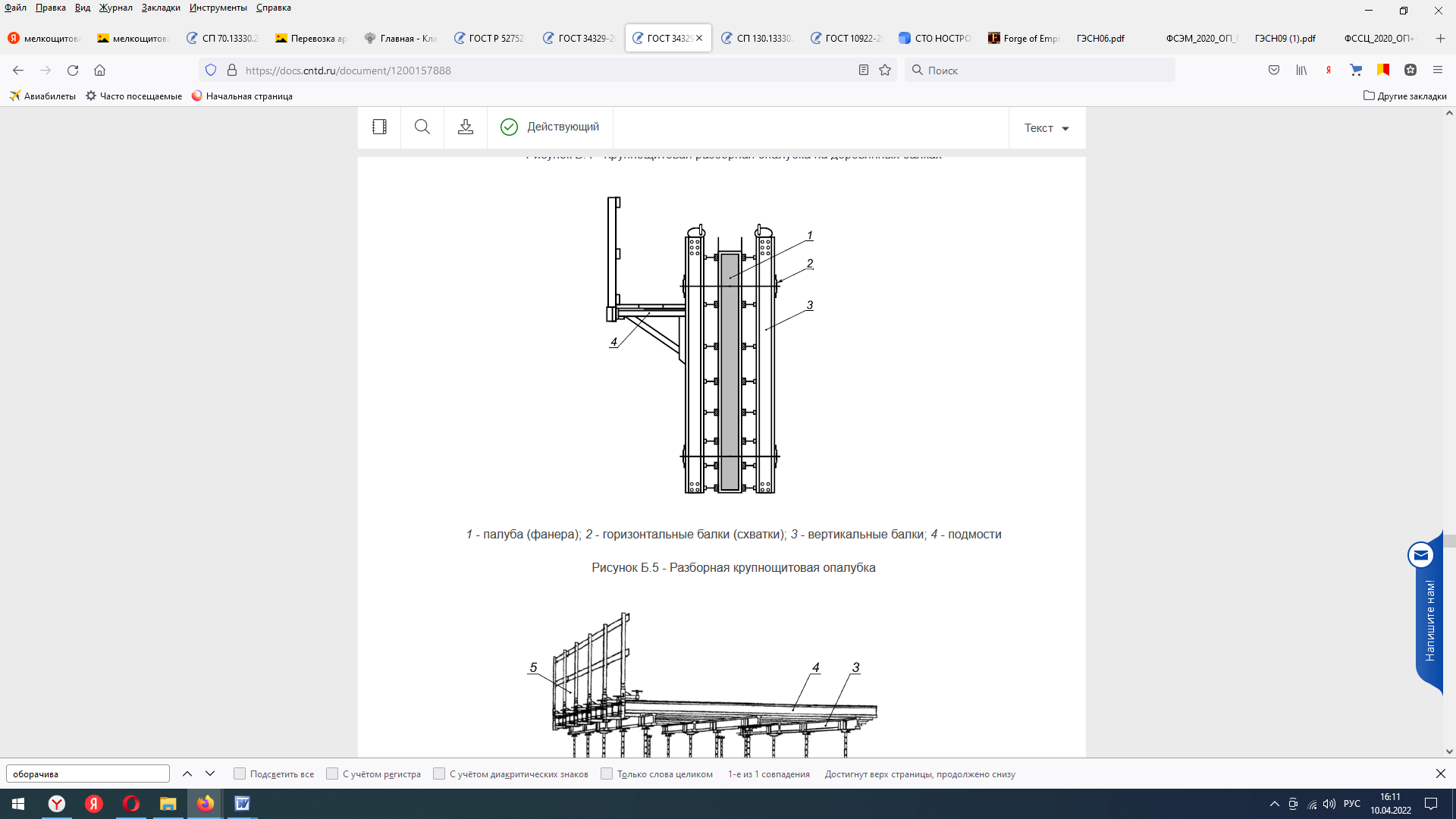Find next match with down arrow

[210, 773]
